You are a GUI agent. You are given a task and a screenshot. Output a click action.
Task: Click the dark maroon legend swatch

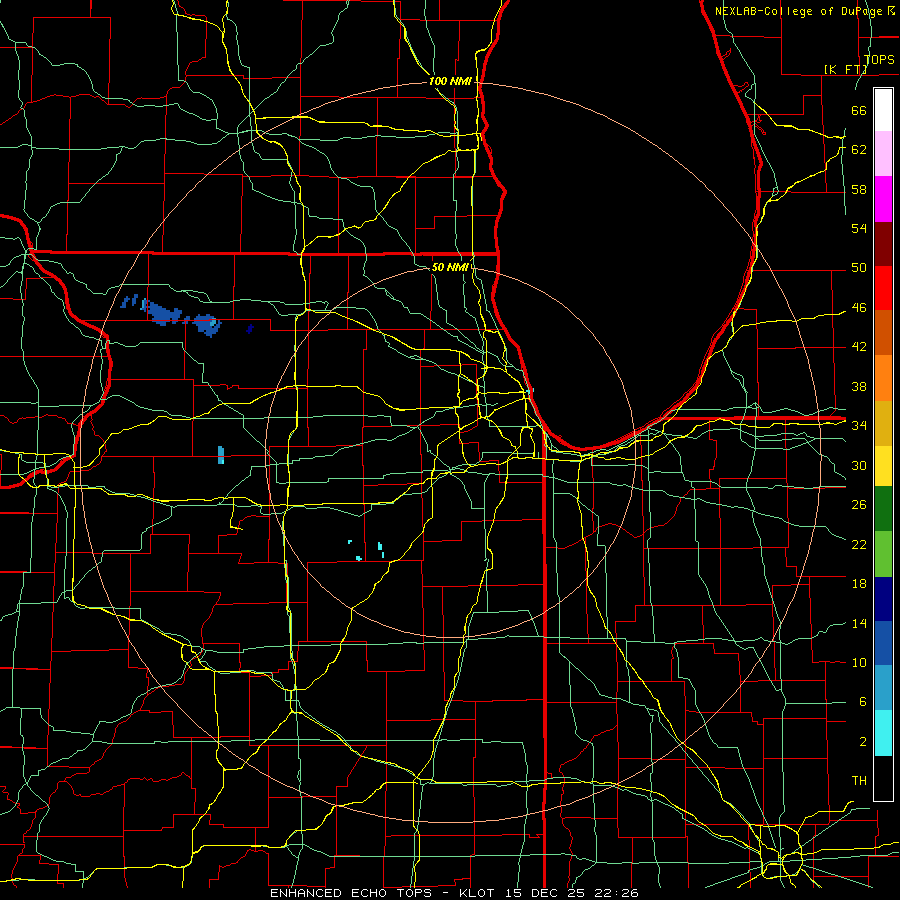883,243
